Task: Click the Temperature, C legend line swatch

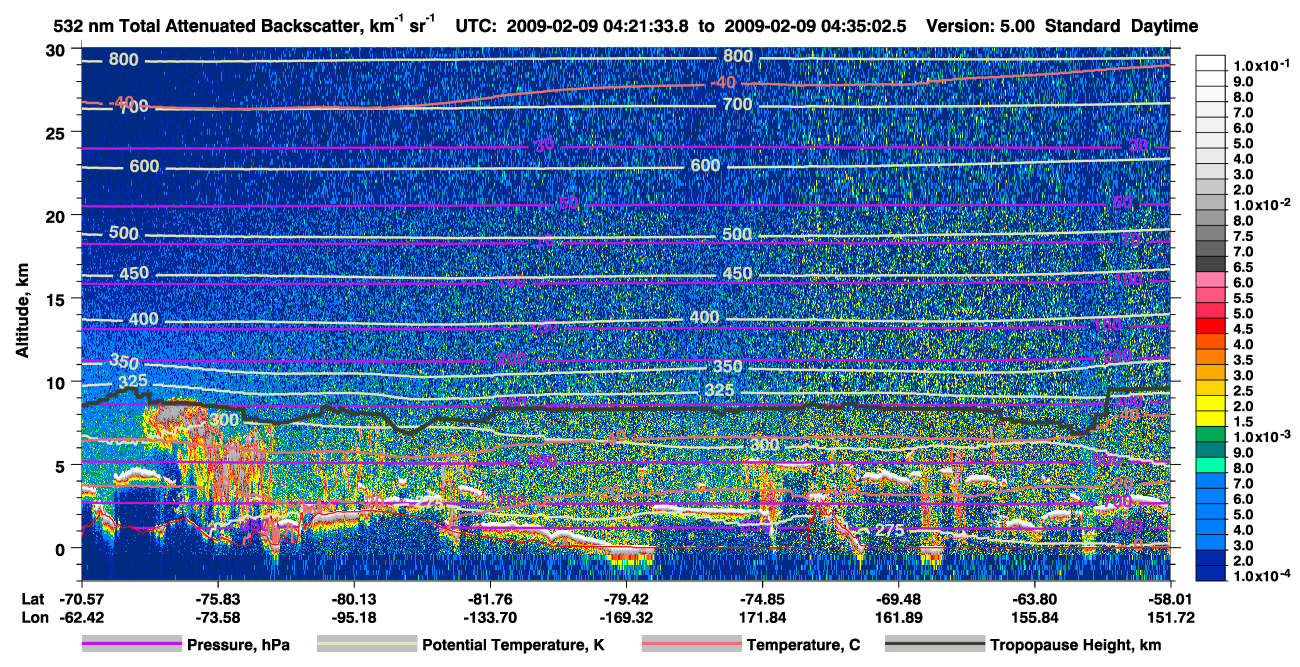Action: coord(691,645)
